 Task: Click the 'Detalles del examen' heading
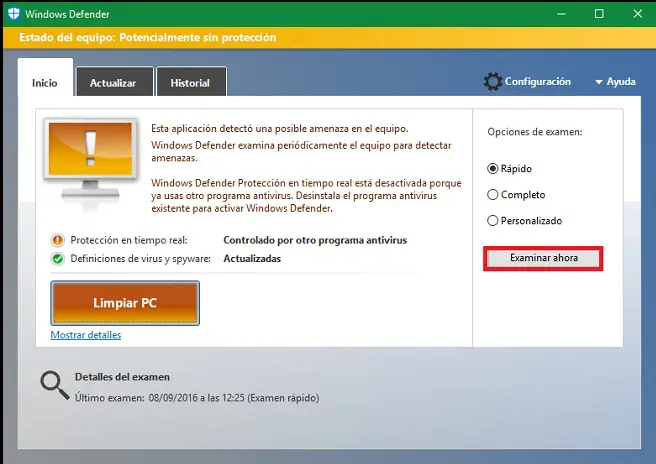click(x=122, y=377)
